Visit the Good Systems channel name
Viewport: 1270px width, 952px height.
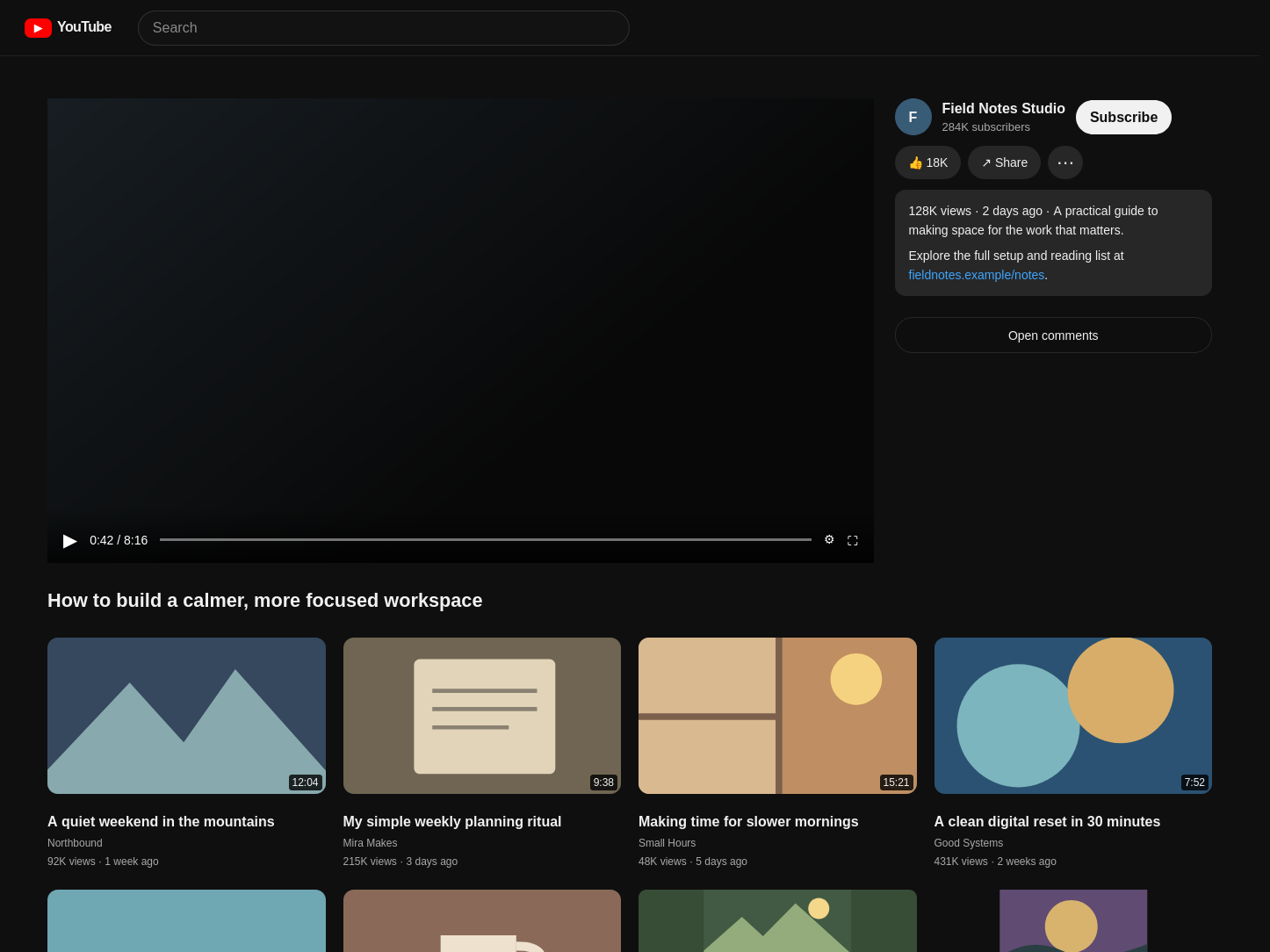[969, 843]
